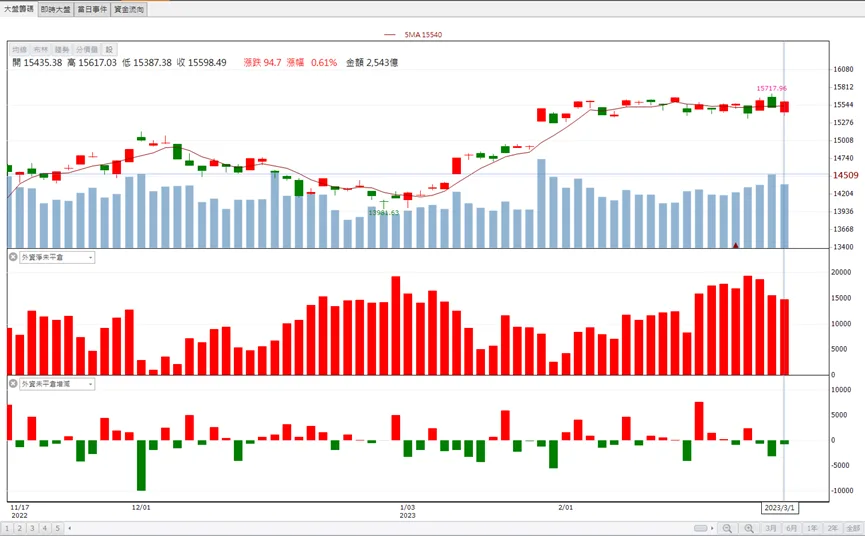
Task: Select chart page number 3
Action: (33, 528)
